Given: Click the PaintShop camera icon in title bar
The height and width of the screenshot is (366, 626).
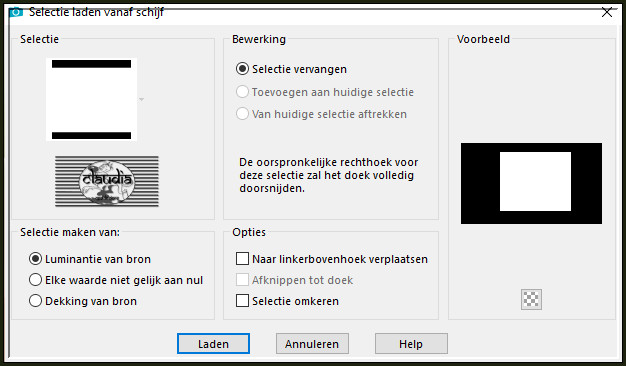Looking at the screenshot, I should pyautogui.click(x=16, y=12).
